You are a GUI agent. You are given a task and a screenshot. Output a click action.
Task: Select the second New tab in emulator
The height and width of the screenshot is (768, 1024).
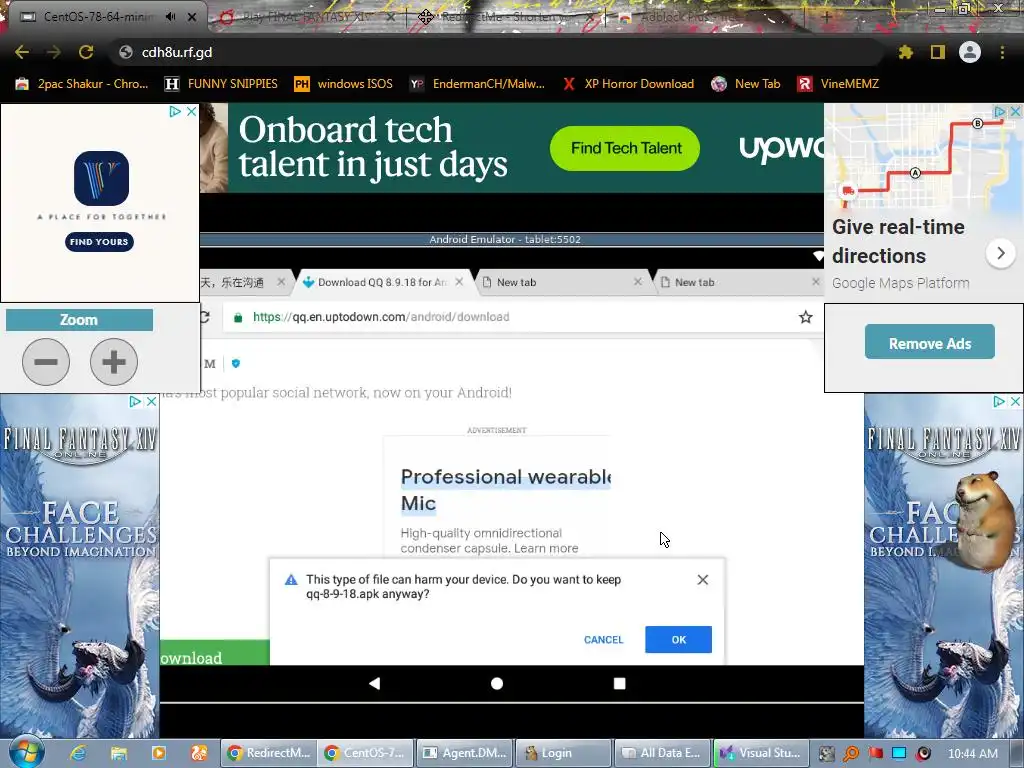pyautogui.click(x=739, y=282)
